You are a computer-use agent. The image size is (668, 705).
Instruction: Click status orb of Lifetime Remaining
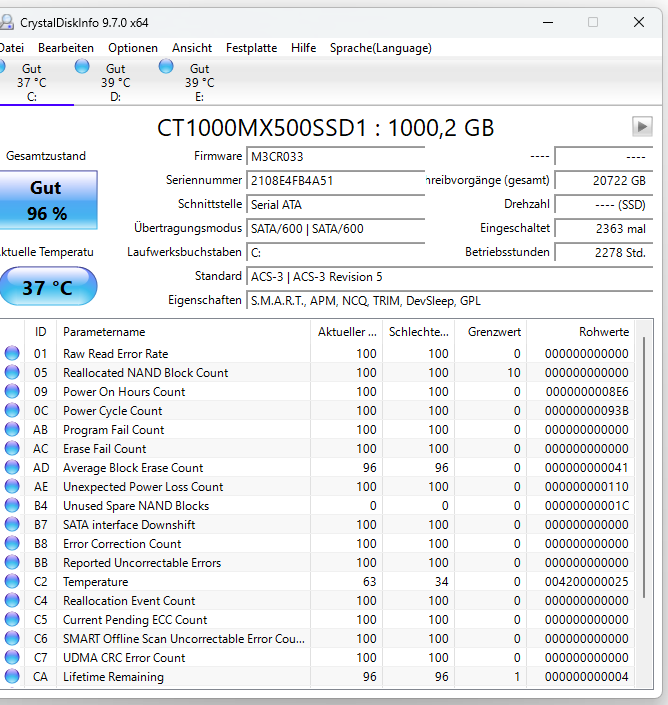click(12, 676)
